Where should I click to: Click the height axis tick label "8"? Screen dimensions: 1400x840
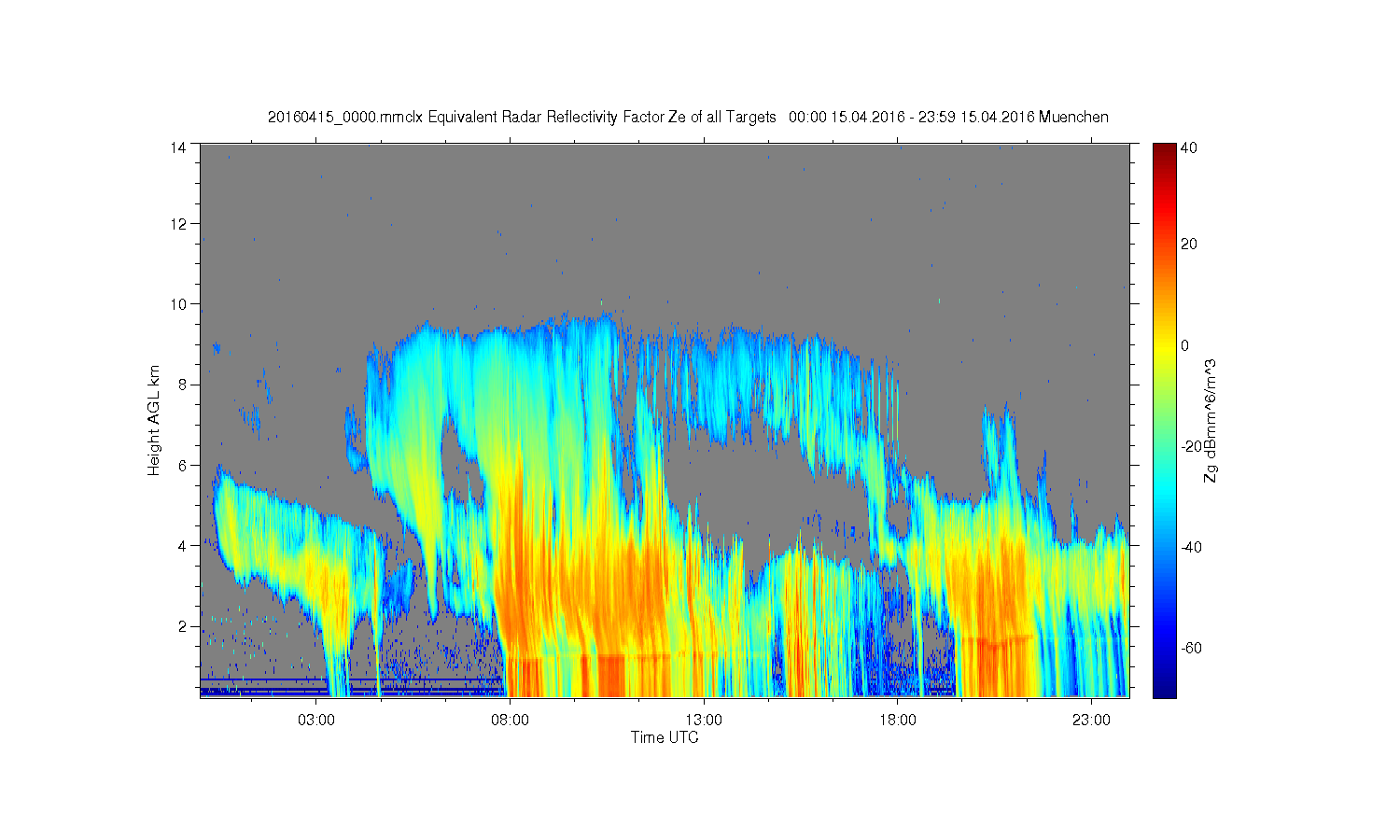184,385
